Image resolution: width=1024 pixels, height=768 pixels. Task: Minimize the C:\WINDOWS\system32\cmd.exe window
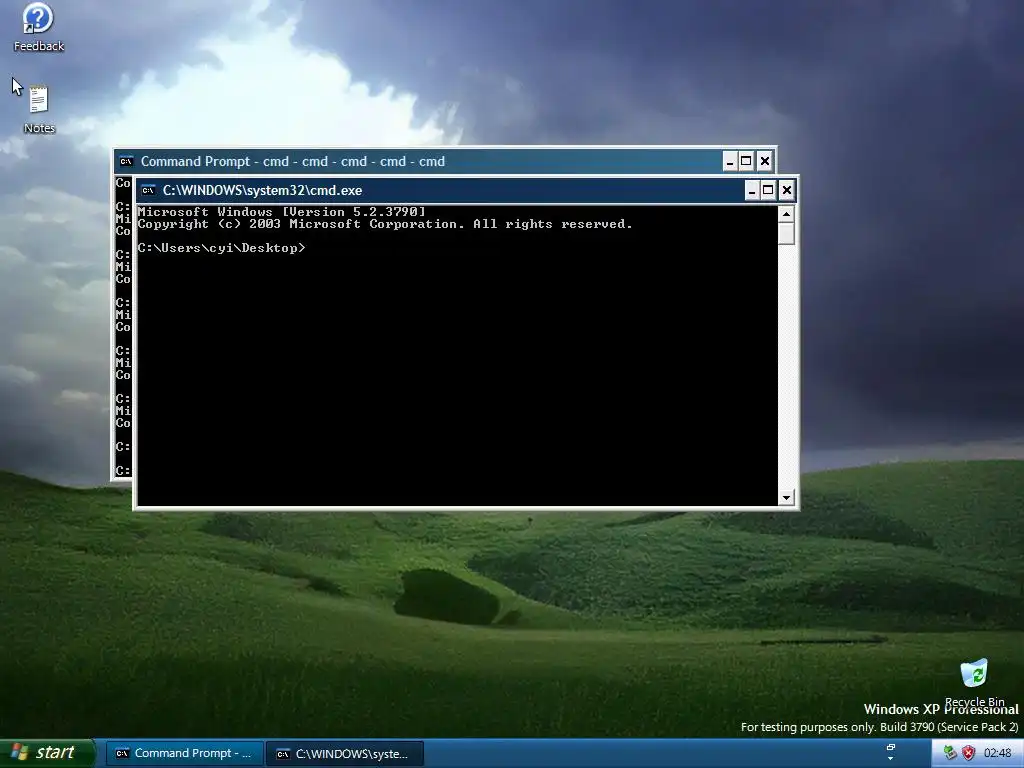[752, 190]
